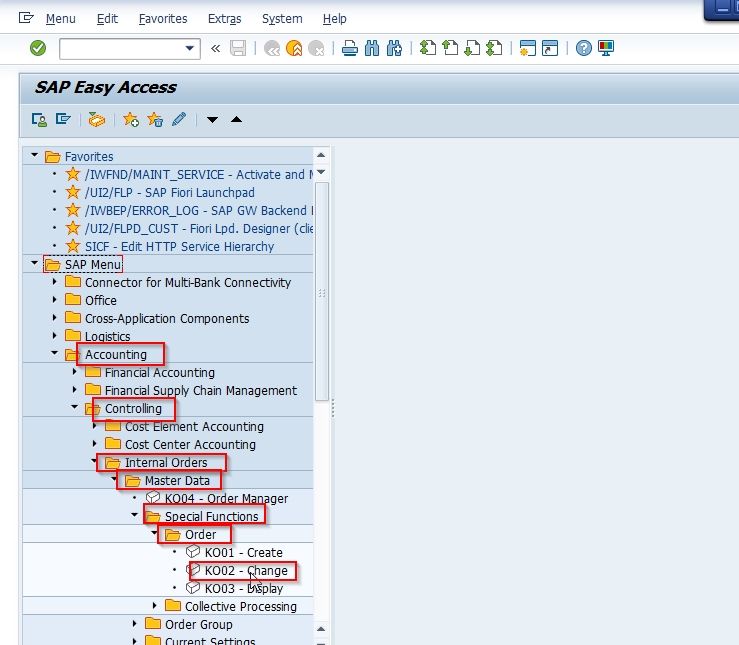Click the Delete Favorites star icon
The height and width of the screenshot is (645, 739).
155,120
